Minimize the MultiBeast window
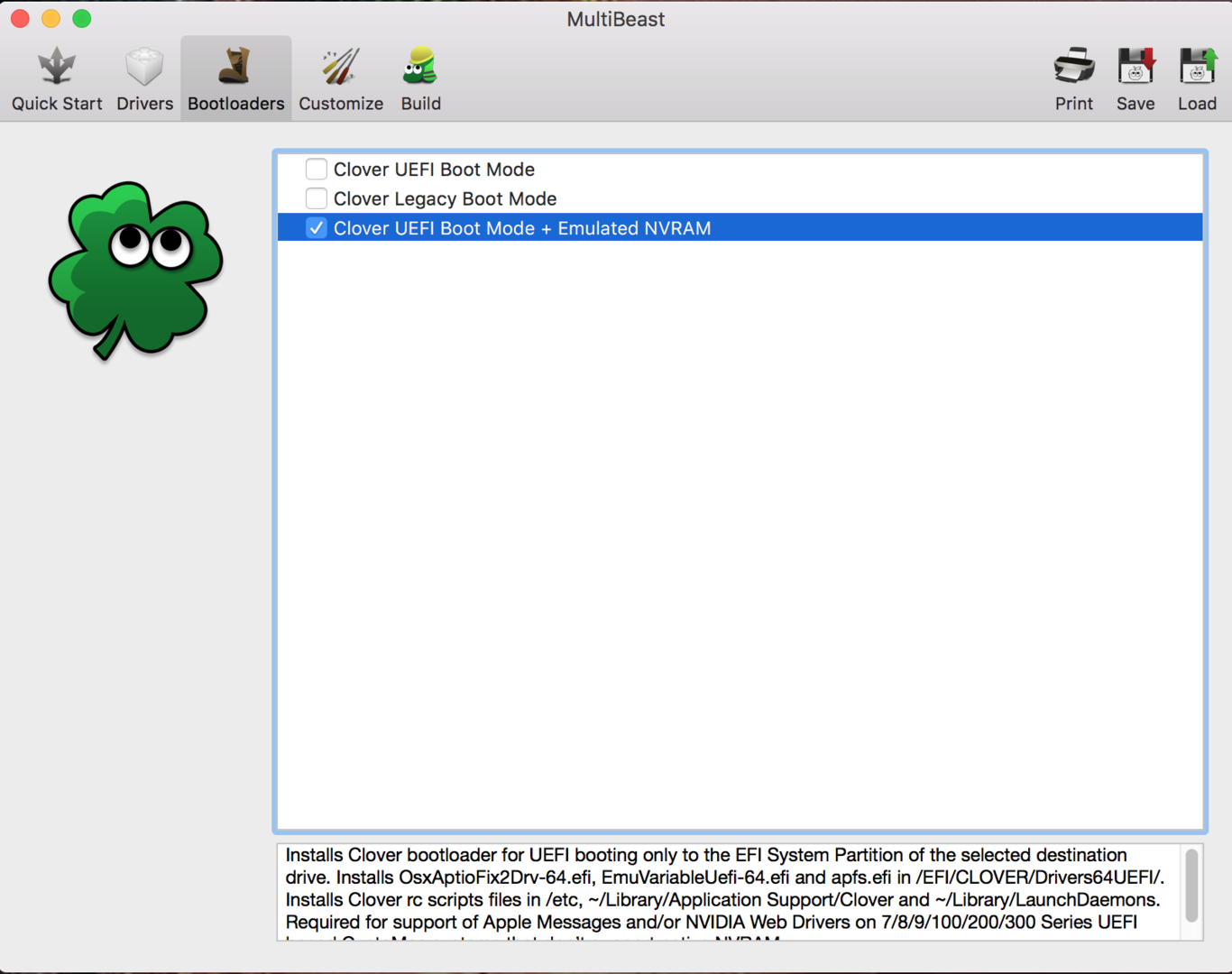The image size is (1232, 974). tap(51, 19)
